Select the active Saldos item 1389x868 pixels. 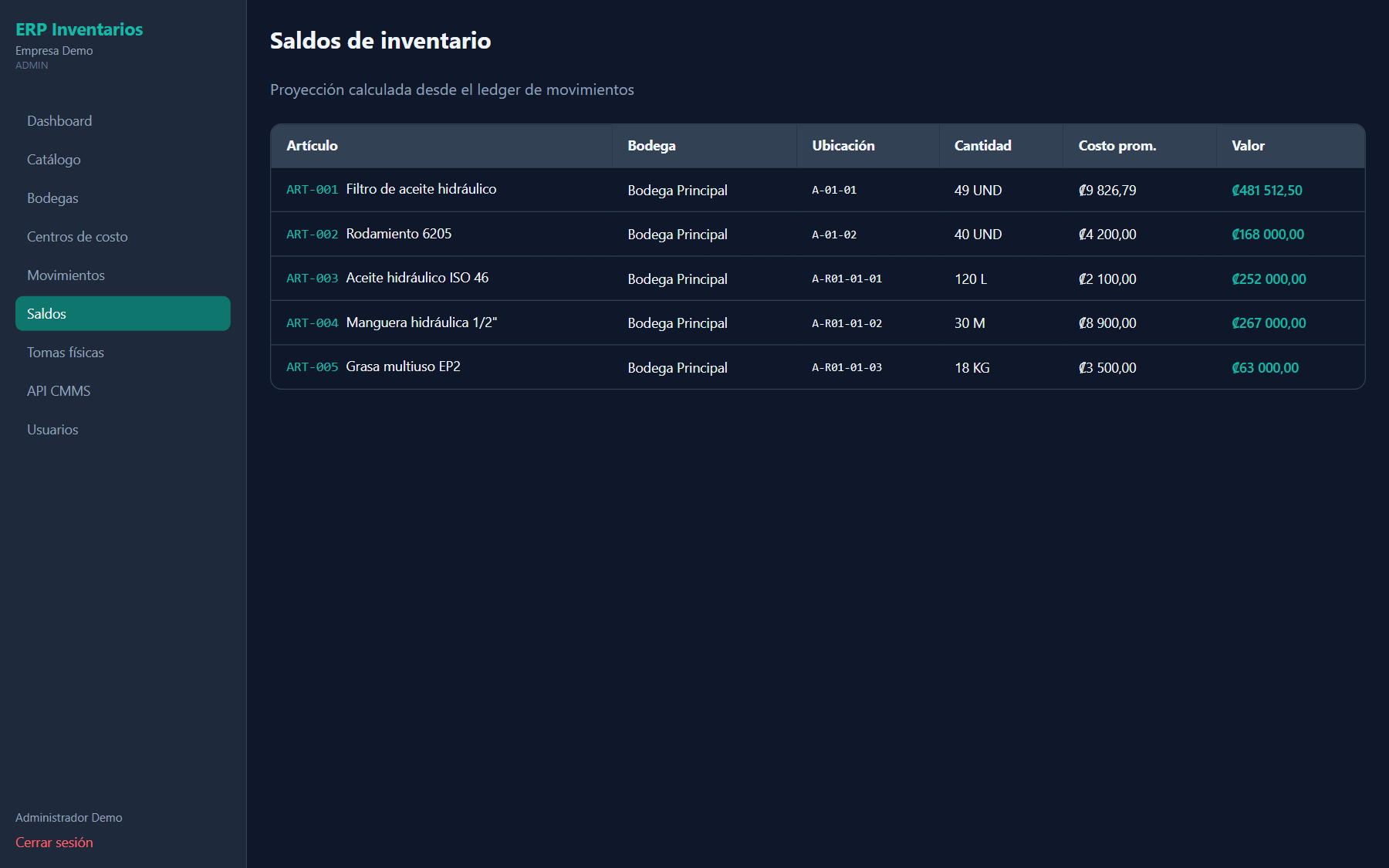point(123,314)
